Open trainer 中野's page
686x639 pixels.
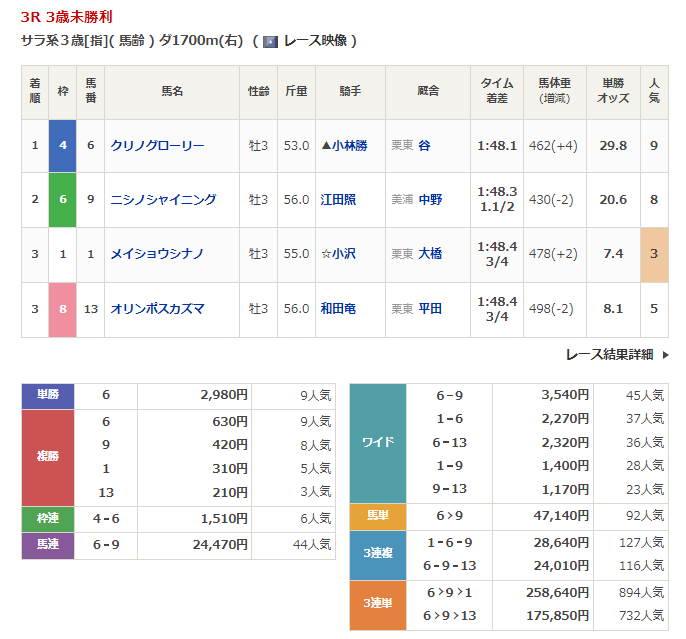click(430, 200)
